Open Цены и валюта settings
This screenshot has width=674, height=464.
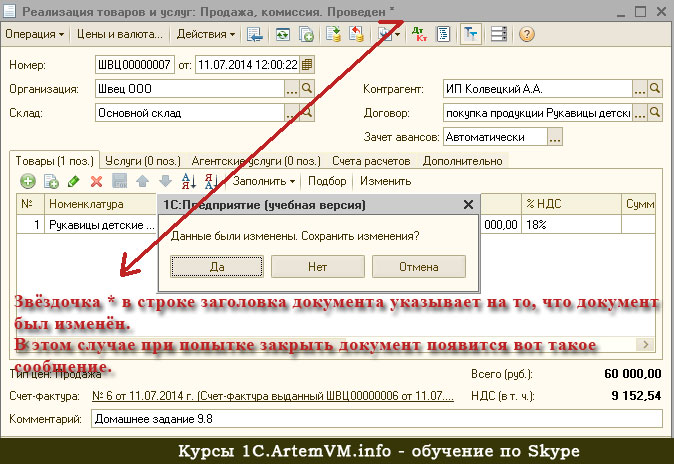pos(119,34)
